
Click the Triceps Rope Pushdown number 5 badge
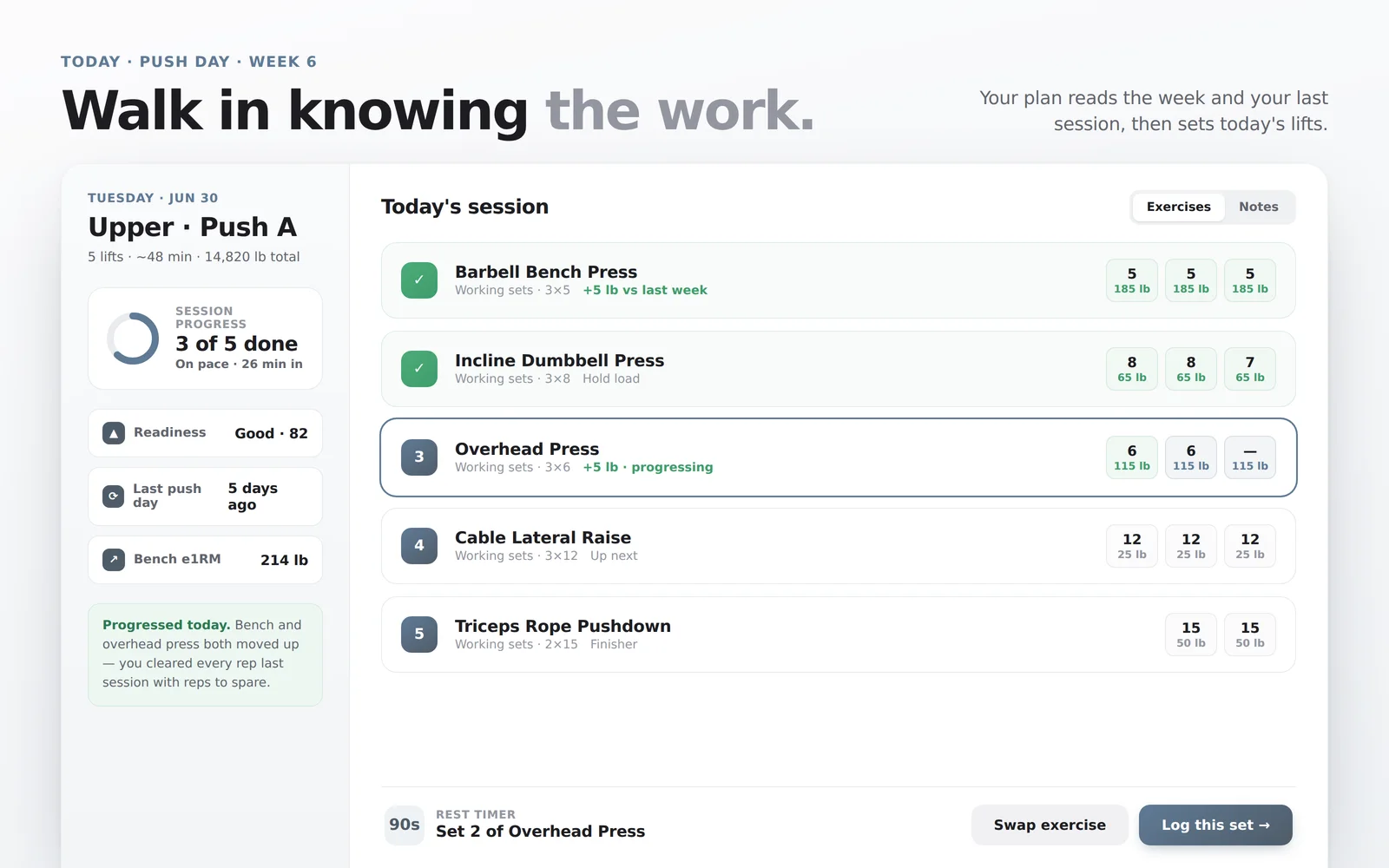(419, 635)
